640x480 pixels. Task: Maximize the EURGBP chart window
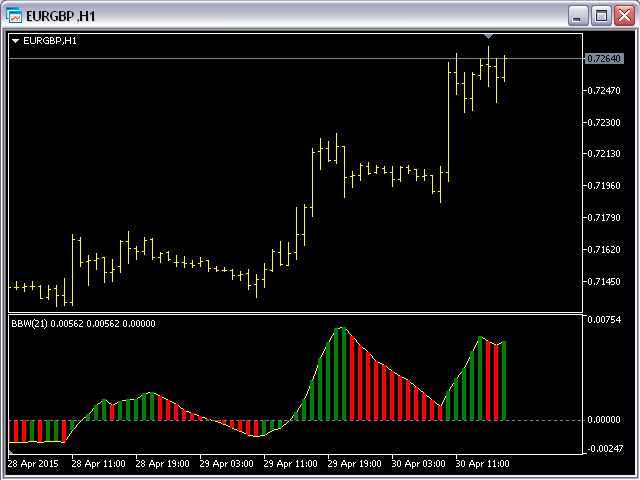click(601, 15)
